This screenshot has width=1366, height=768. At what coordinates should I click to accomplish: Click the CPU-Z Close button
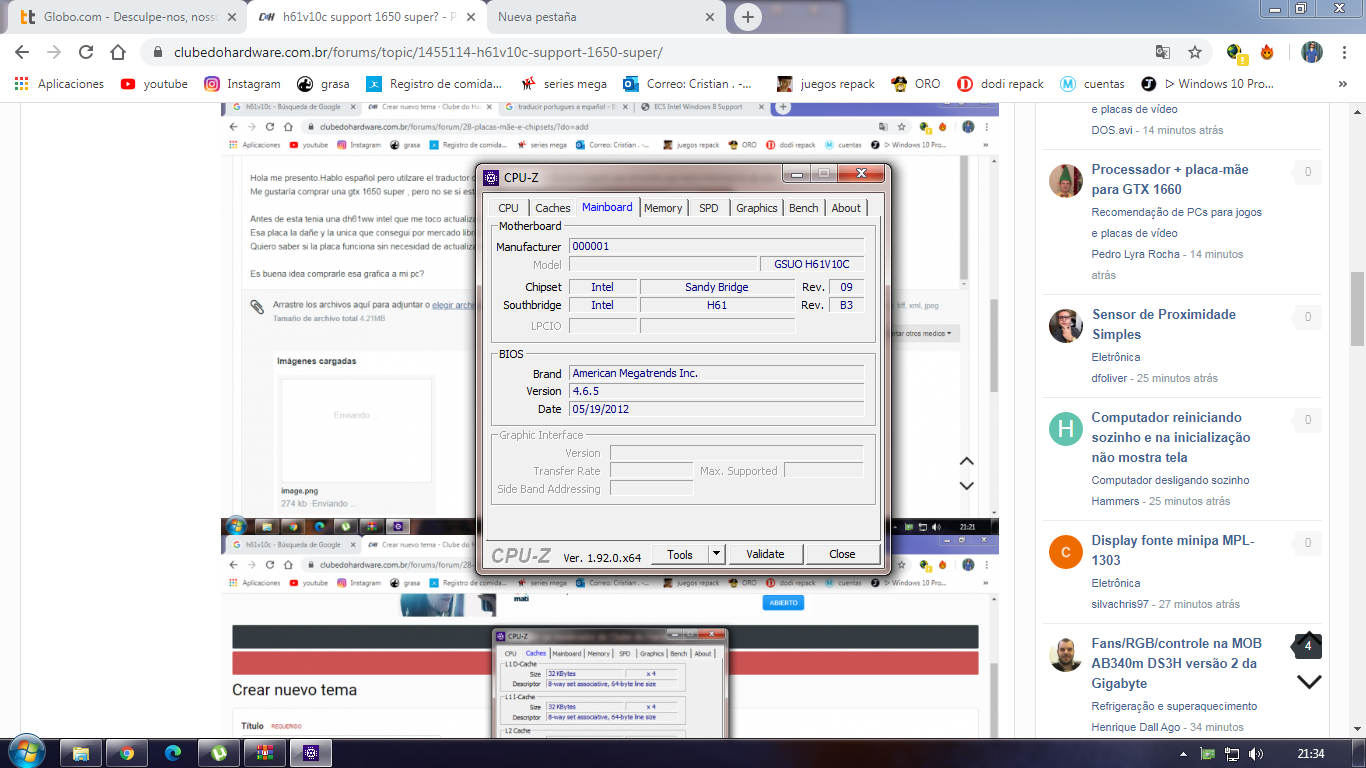842,554
